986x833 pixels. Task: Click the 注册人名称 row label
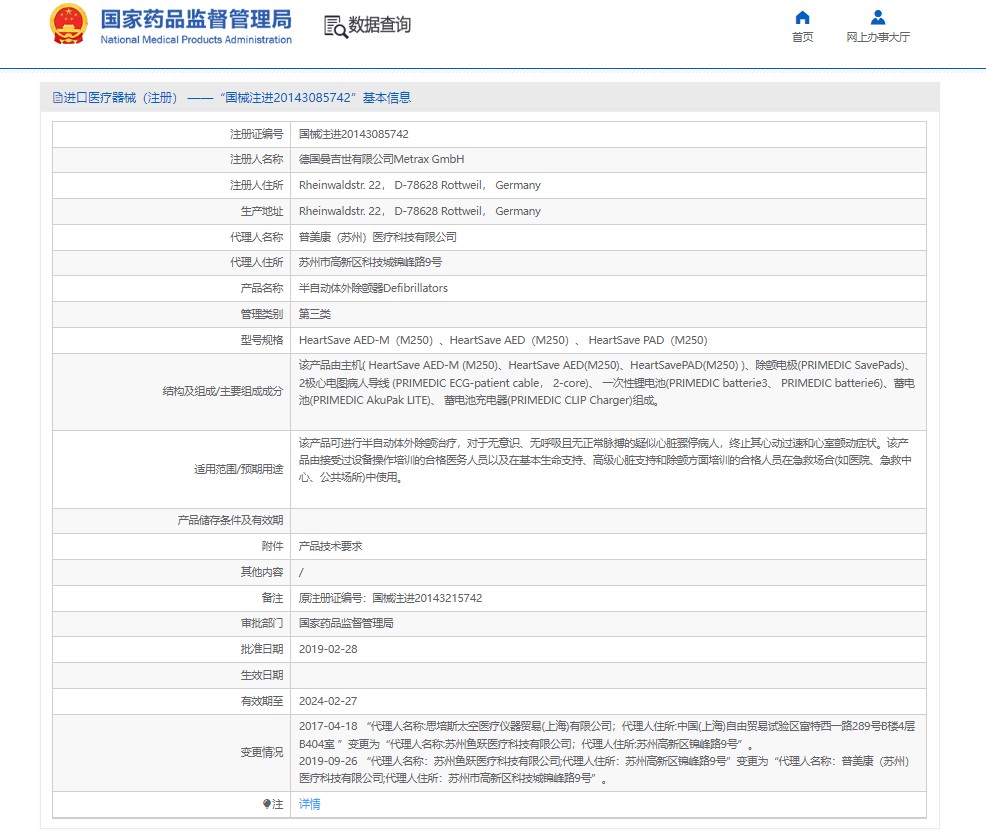[257, 159]
